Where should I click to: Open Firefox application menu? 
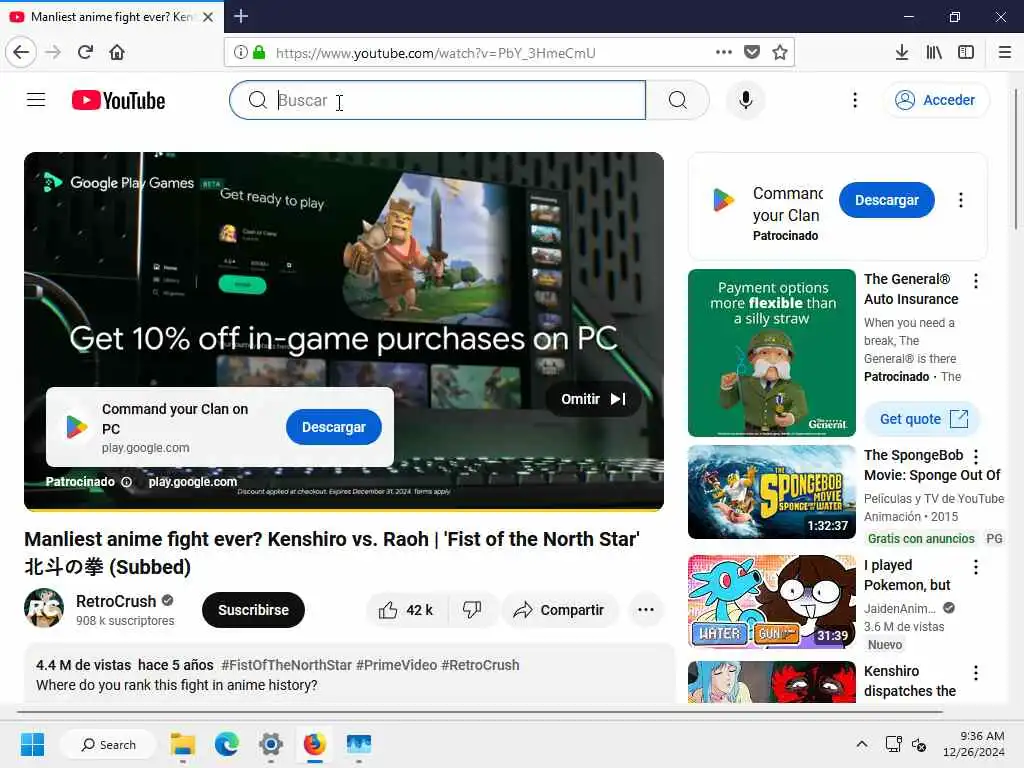click(x=1004, y=52)
